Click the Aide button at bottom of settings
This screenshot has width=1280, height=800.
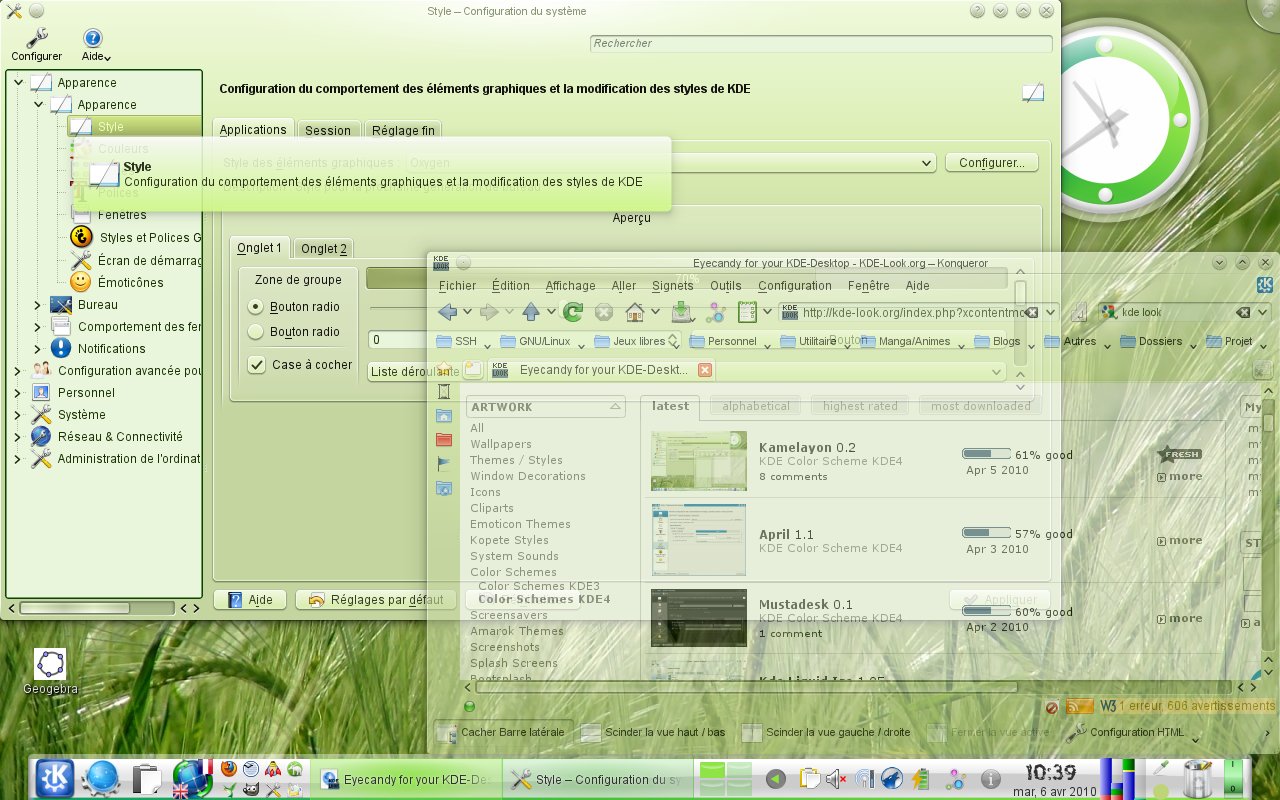coord(251,600)
